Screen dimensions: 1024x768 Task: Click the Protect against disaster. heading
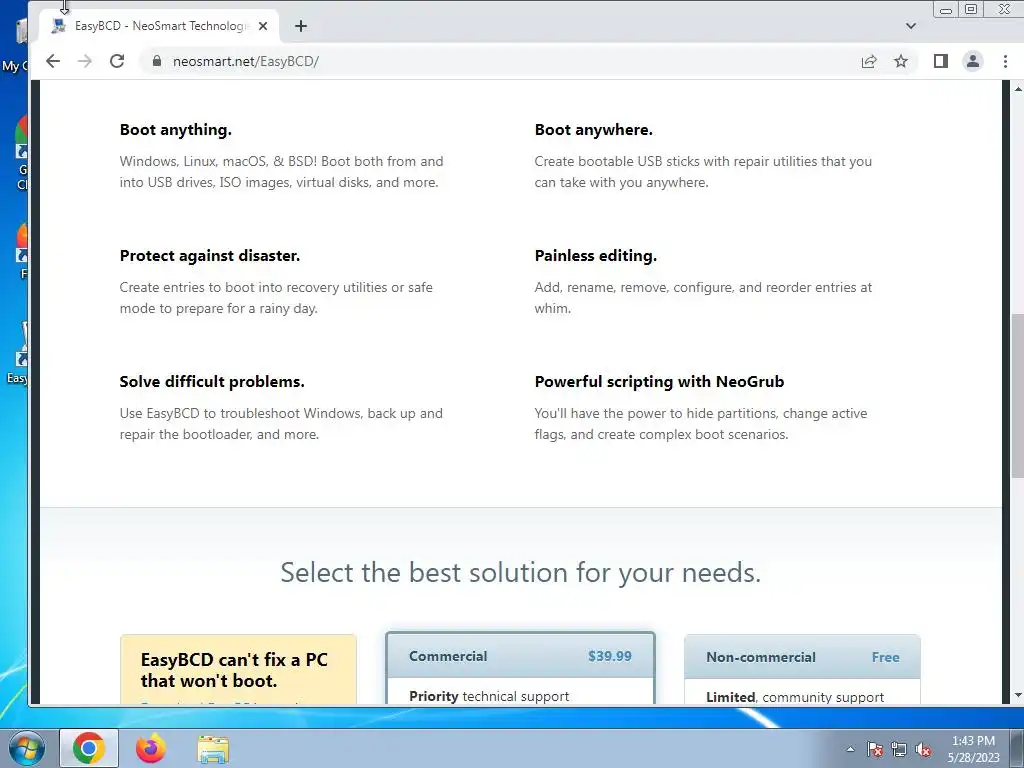point(210,255)
